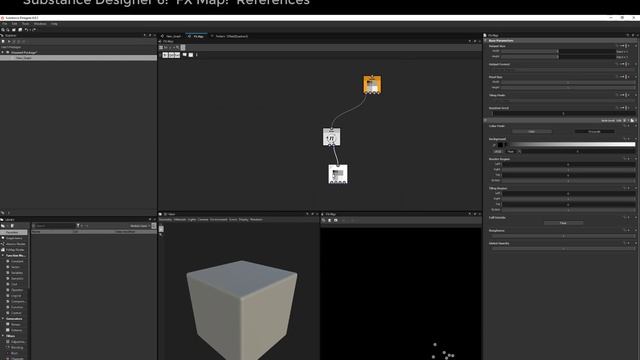The width and height of the screenshot is (640, 360).
Task: Switch to the Pattern Offset Quadrant tab
Action: [x=233, y=36]
